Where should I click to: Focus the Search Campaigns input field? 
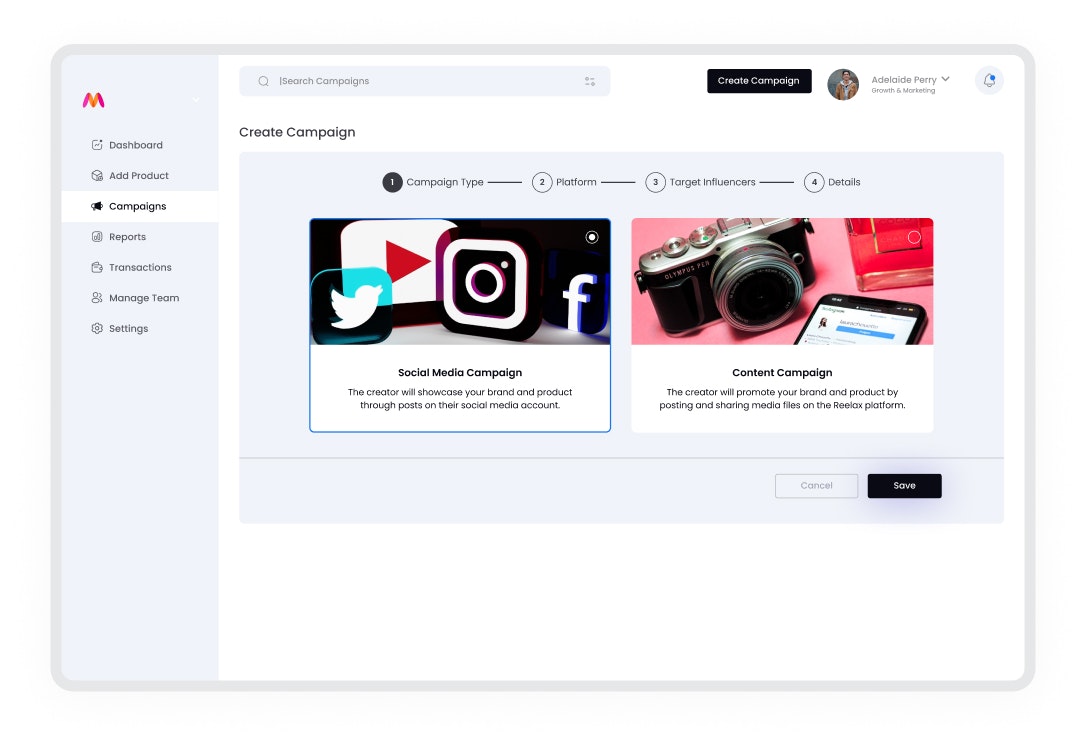click(x=425, y=81)
